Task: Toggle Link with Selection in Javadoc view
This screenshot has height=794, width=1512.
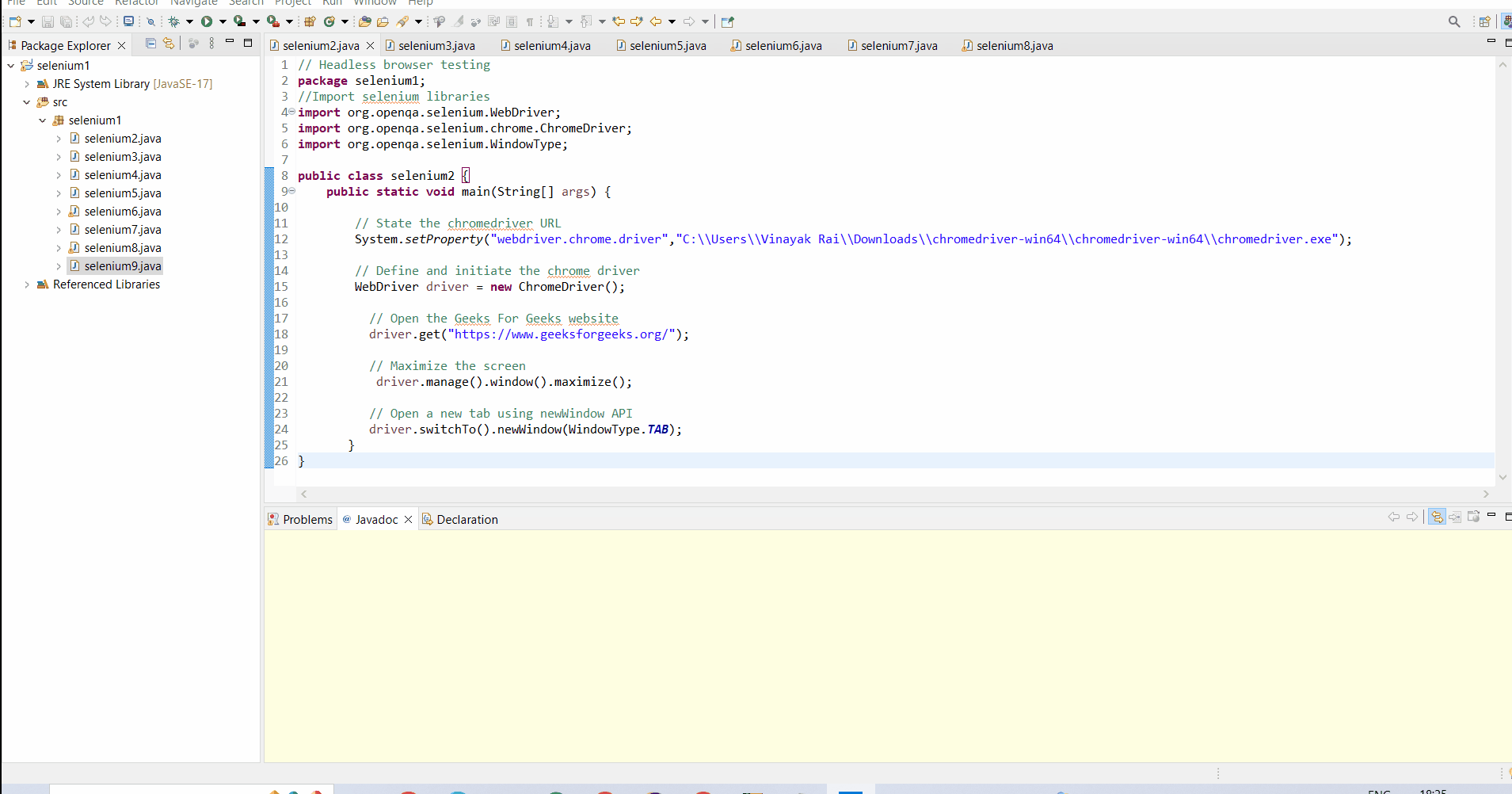Action: tap(1437, 517)
